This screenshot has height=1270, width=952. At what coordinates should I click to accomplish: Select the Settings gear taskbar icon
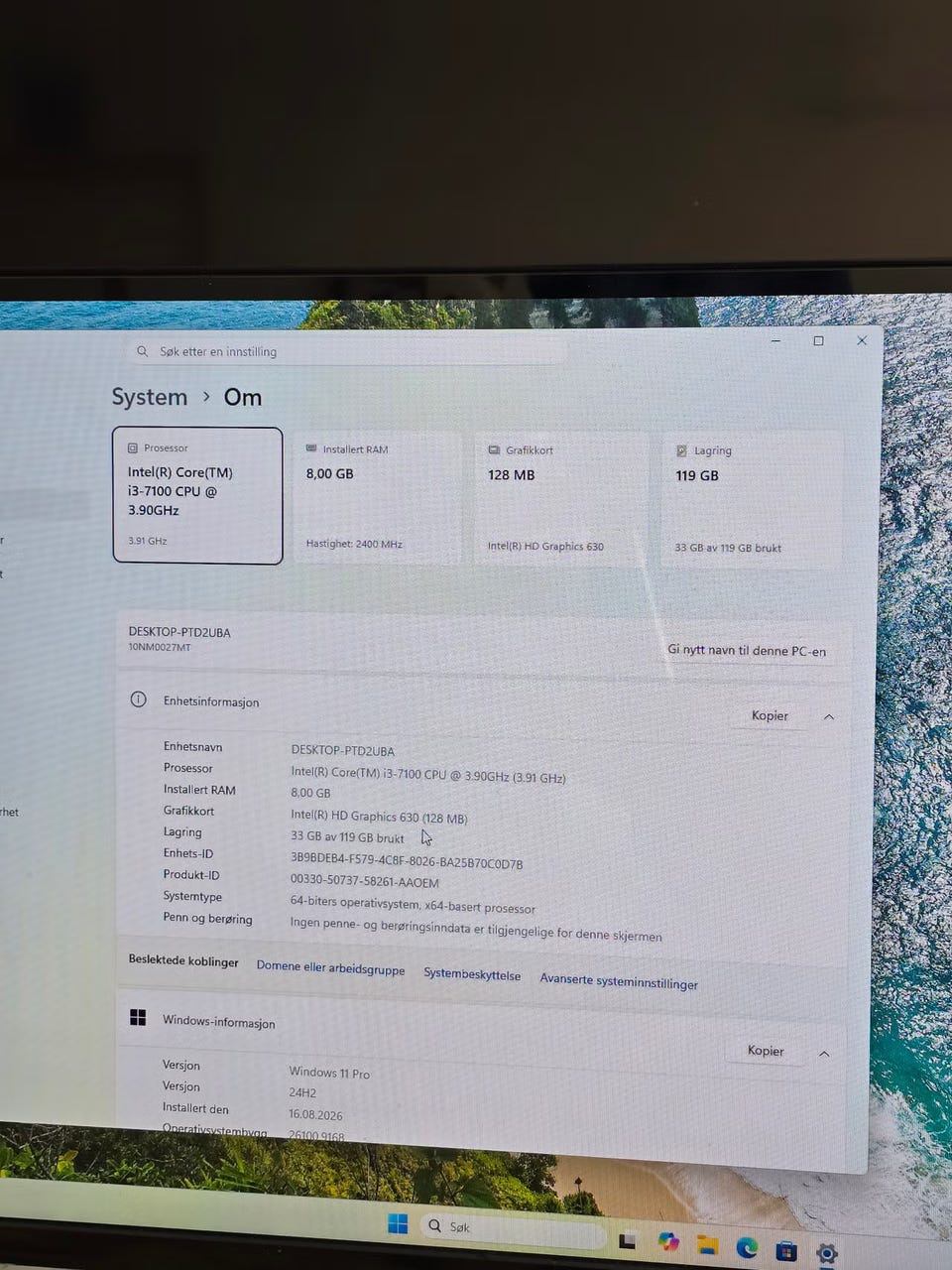(826, 1253)
